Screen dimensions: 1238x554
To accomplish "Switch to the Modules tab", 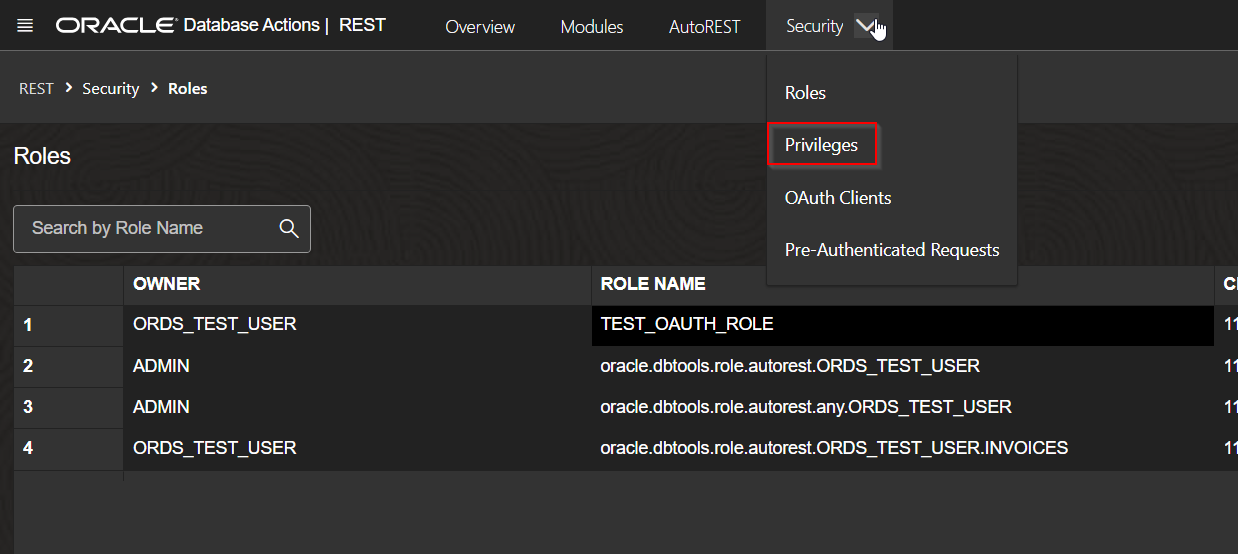I will tap(591, 27).
